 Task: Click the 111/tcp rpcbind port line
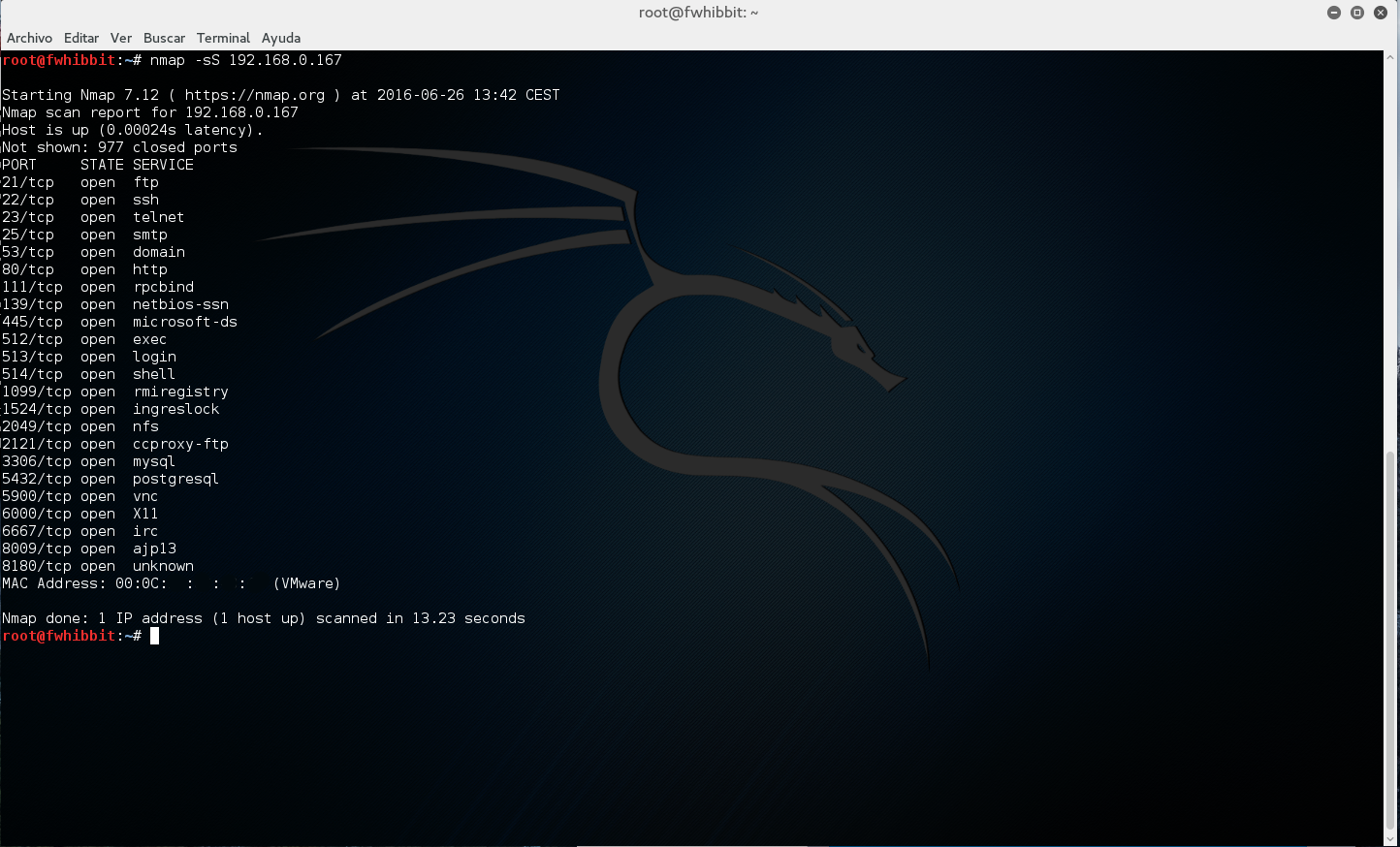click(x=98, y=287)
